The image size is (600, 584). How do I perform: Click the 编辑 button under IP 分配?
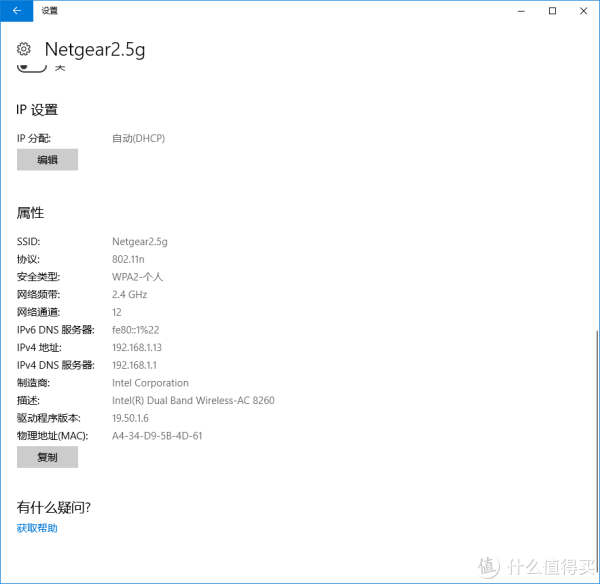coord(47,160)
